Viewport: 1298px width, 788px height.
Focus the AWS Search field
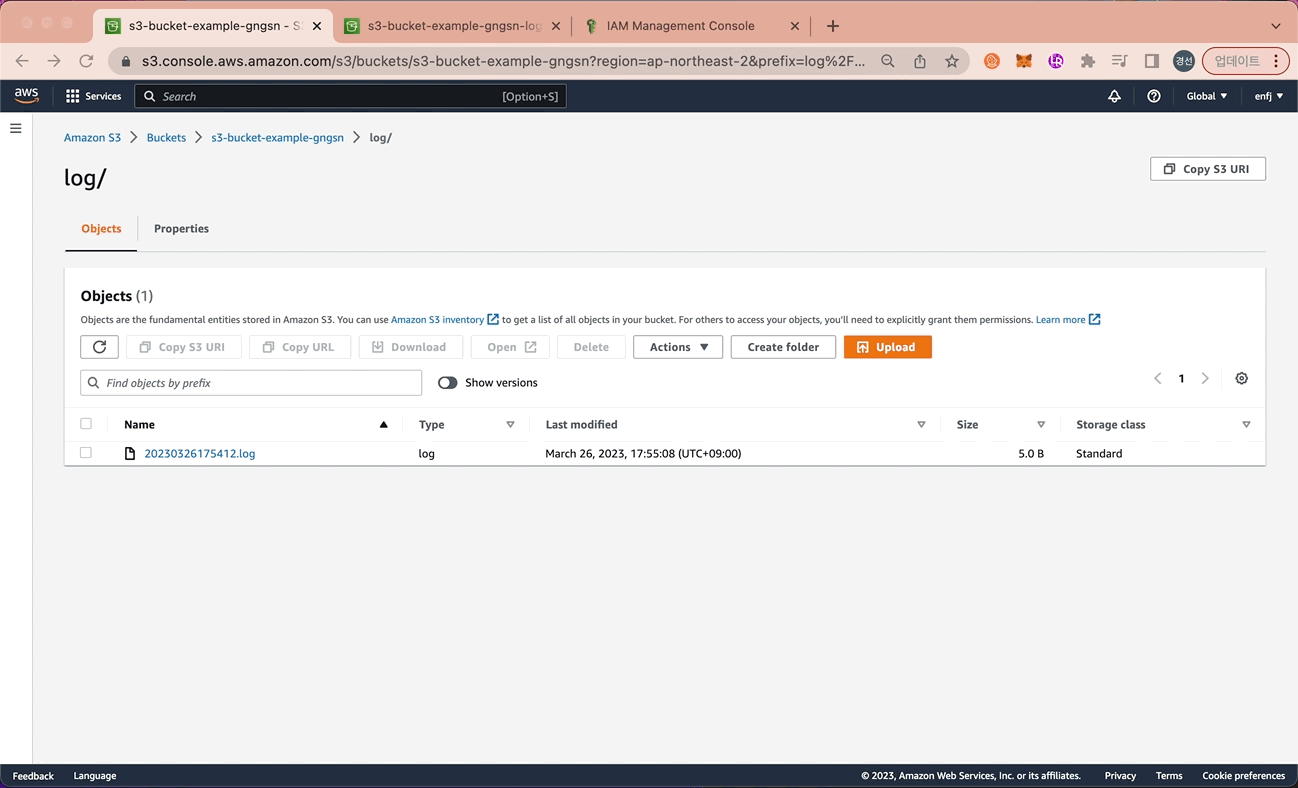pos(351,96)
